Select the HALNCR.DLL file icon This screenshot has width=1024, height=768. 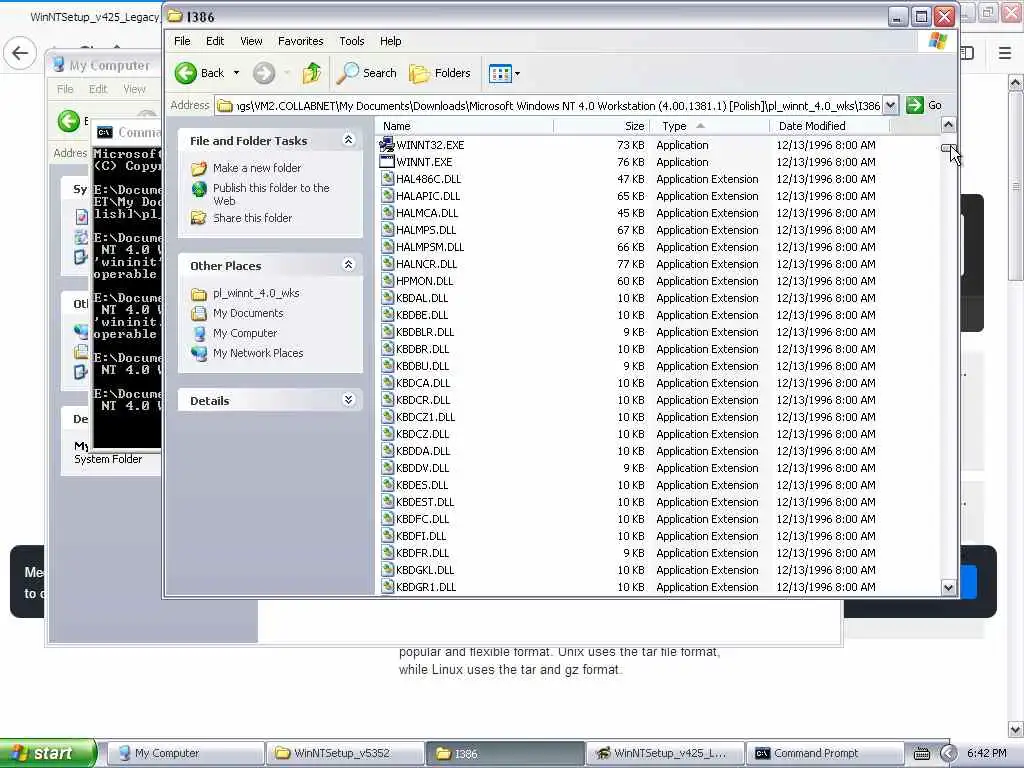(x=387, y=263)
